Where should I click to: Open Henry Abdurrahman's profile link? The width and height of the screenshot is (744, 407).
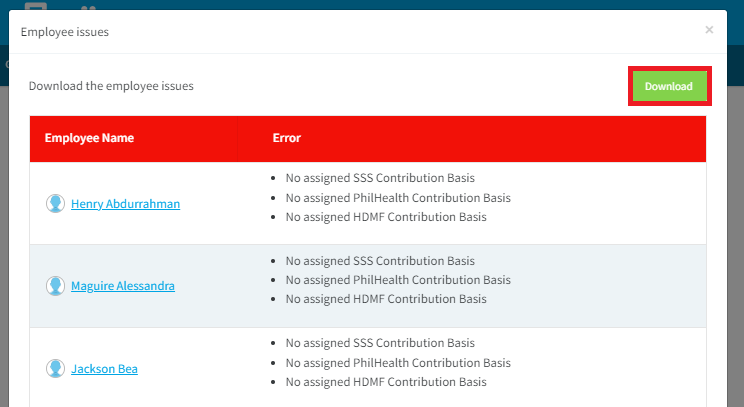point(125,204)
